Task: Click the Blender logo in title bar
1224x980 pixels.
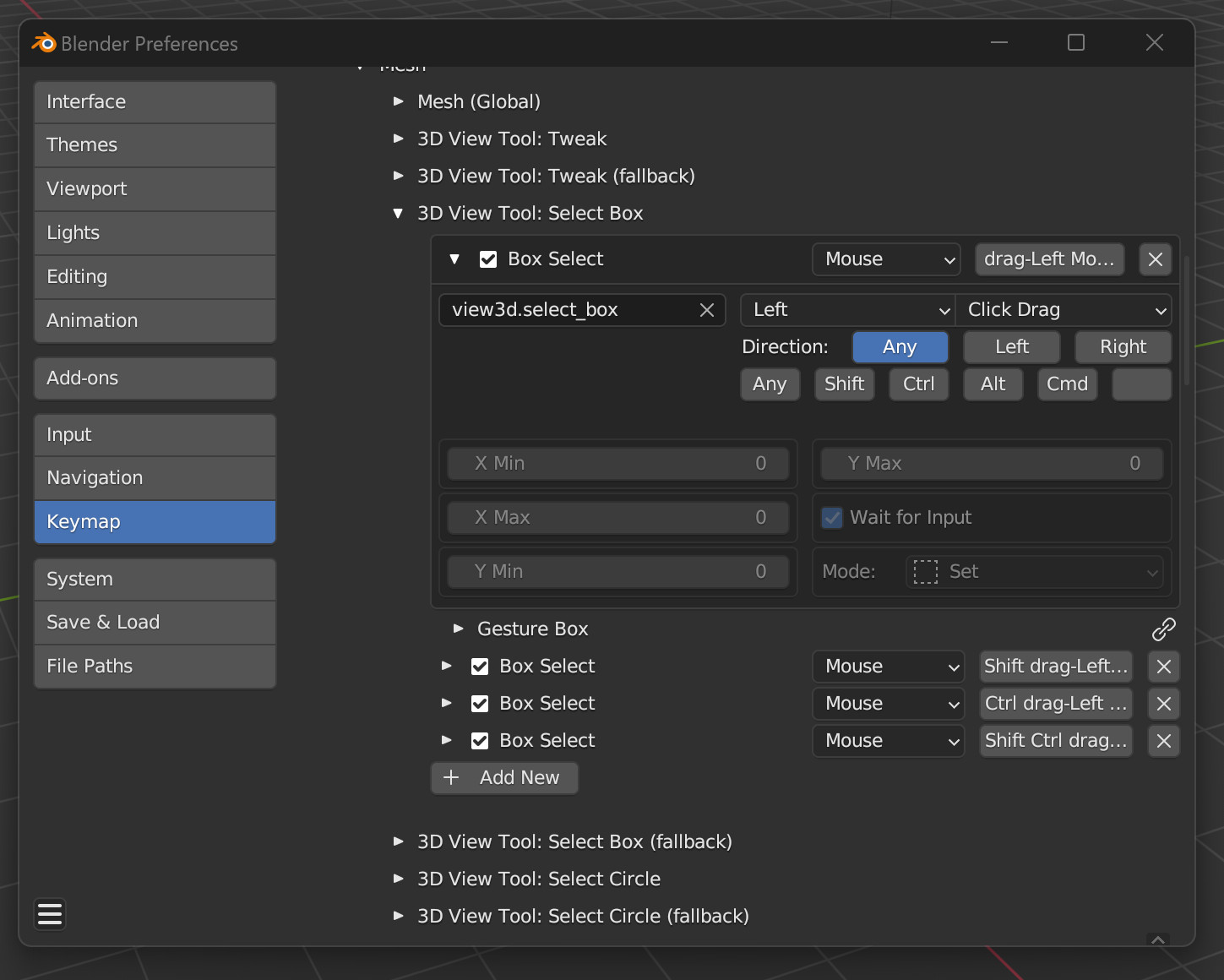Action: click(x=43, y=43)
